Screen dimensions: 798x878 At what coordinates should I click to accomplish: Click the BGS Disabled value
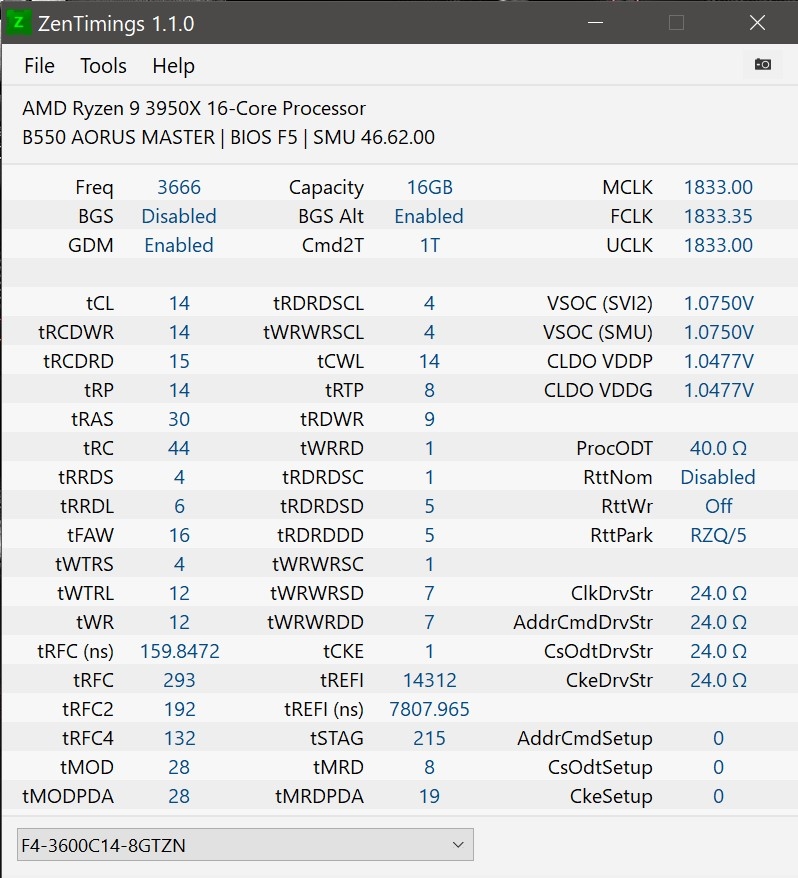[179, 217]
